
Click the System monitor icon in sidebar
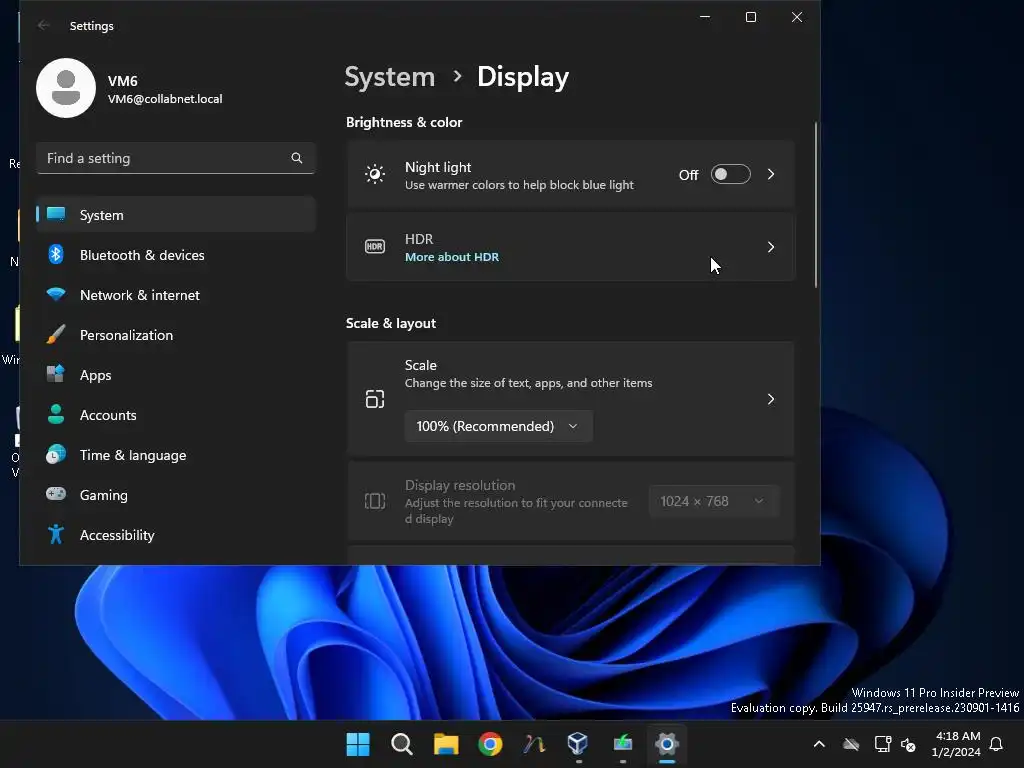point(56,214)
